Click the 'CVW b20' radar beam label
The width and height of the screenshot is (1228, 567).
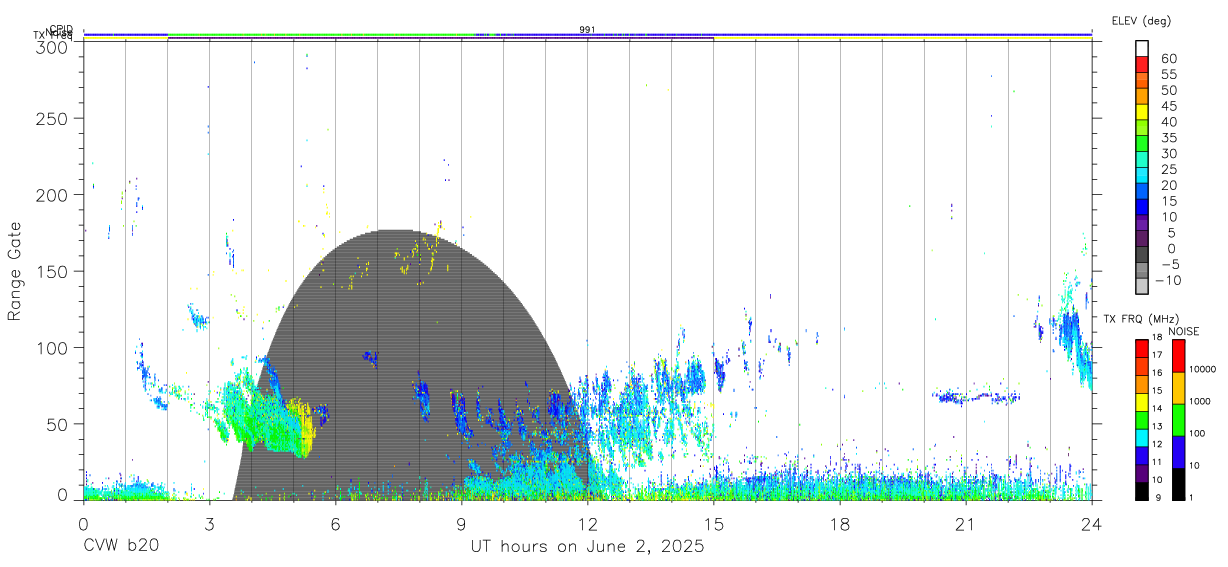[x=119, y=547]
